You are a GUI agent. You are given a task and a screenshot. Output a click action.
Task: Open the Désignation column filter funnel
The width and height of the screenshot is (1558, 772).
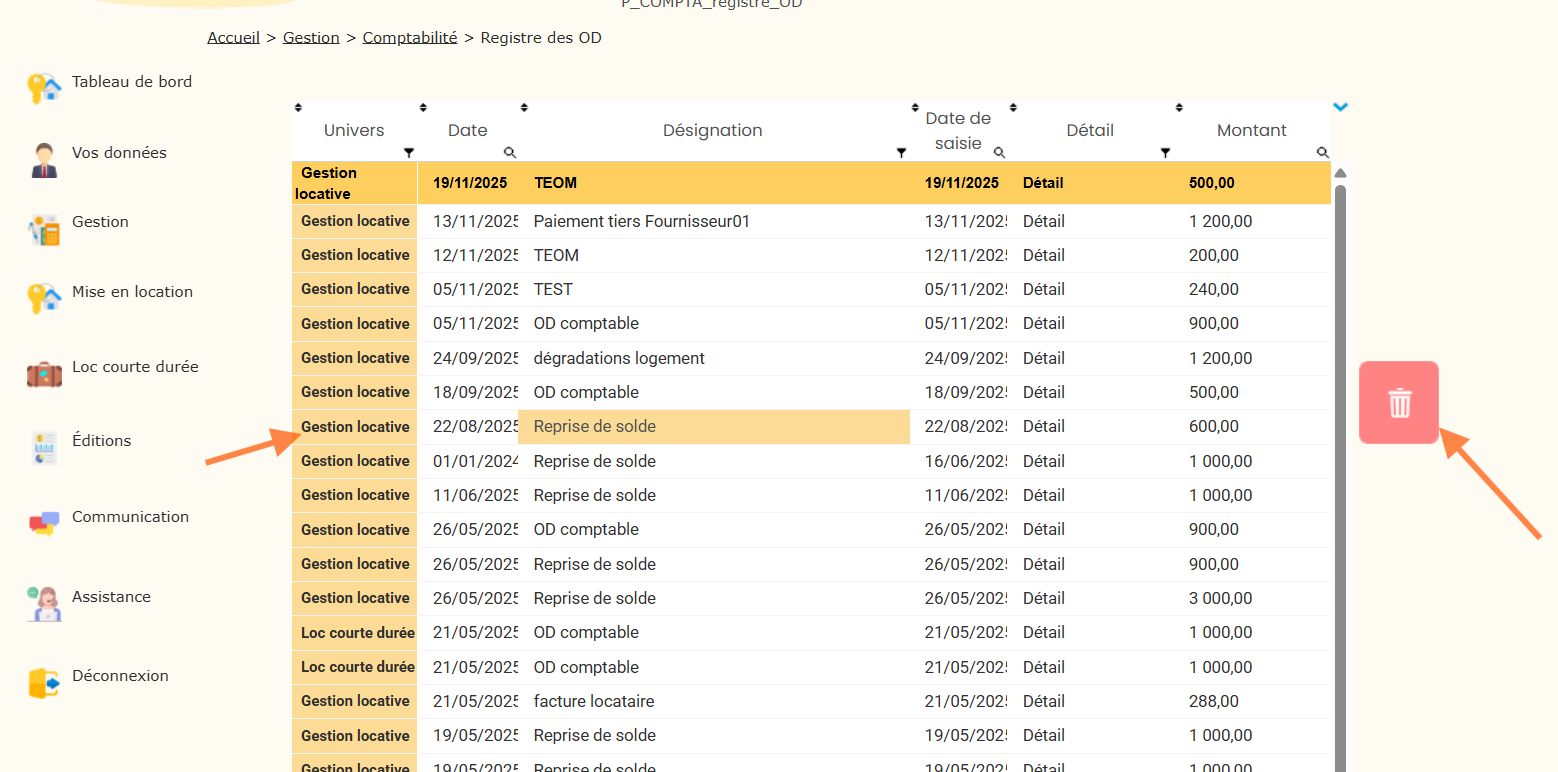click(901, 152)
